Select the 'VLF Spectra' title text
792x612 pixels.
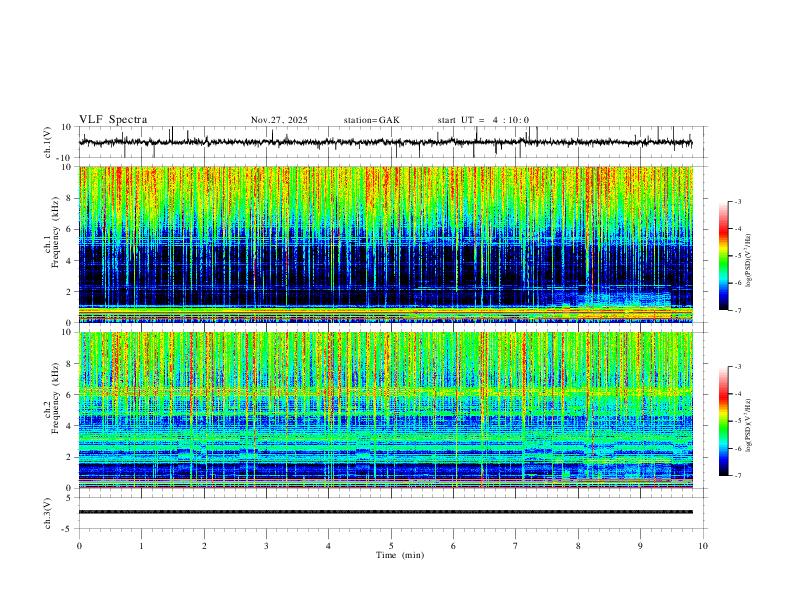pos(113,120)
